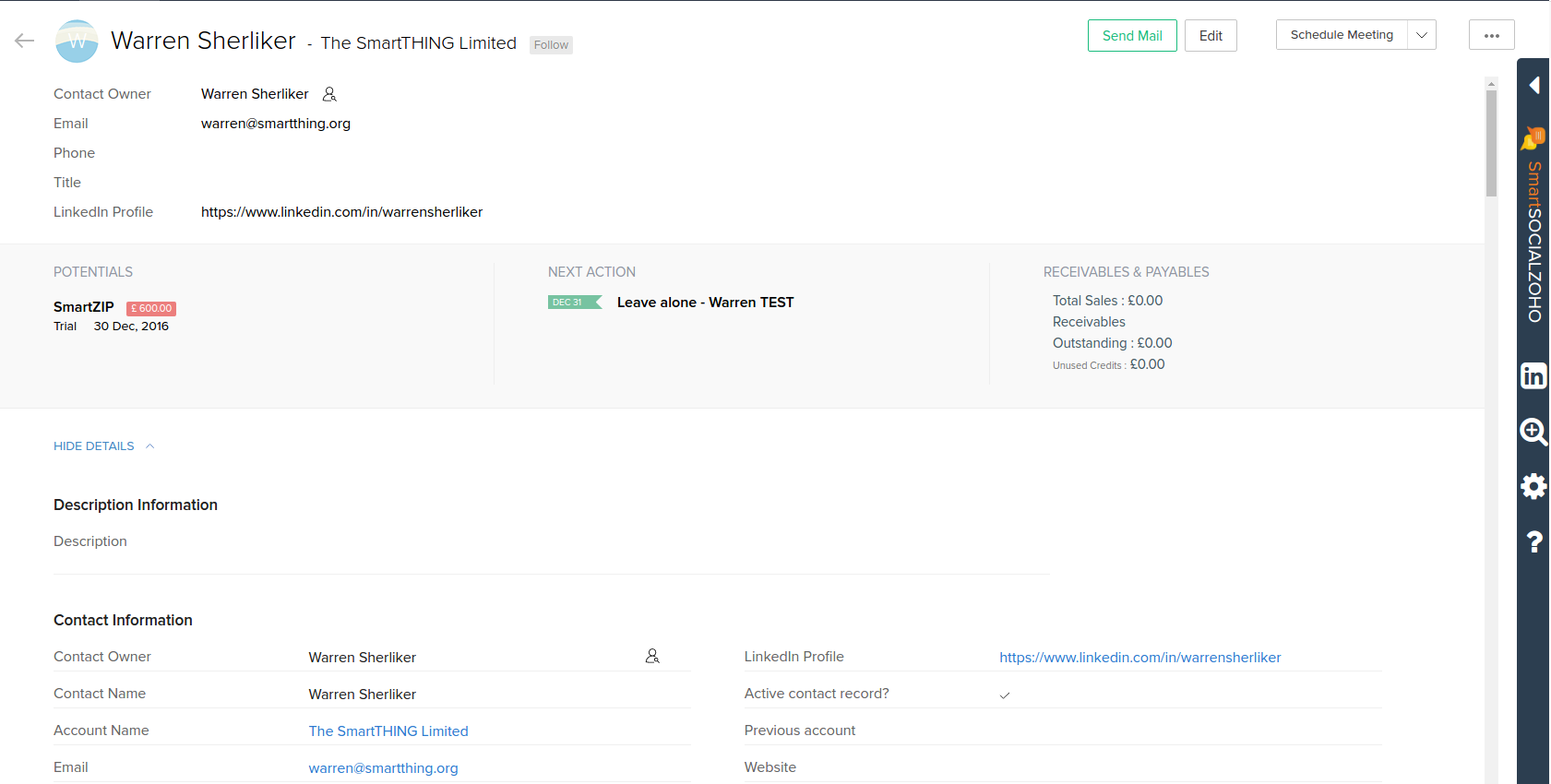Click the header email warren@smartthing.org
The image size is (1551, 784).
pyautogui.click(x=276, y=124)
